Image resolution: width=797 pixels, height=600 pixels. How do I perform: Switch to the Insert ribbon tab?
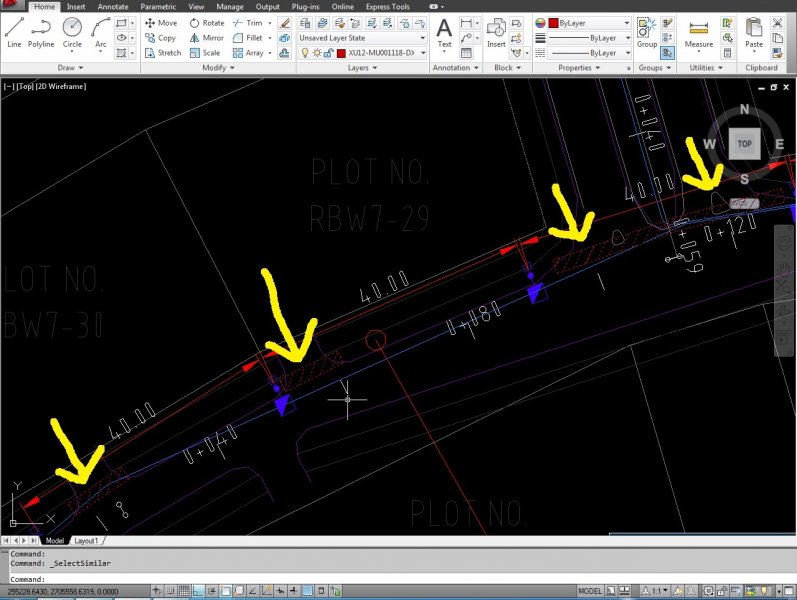click(76, 7)
